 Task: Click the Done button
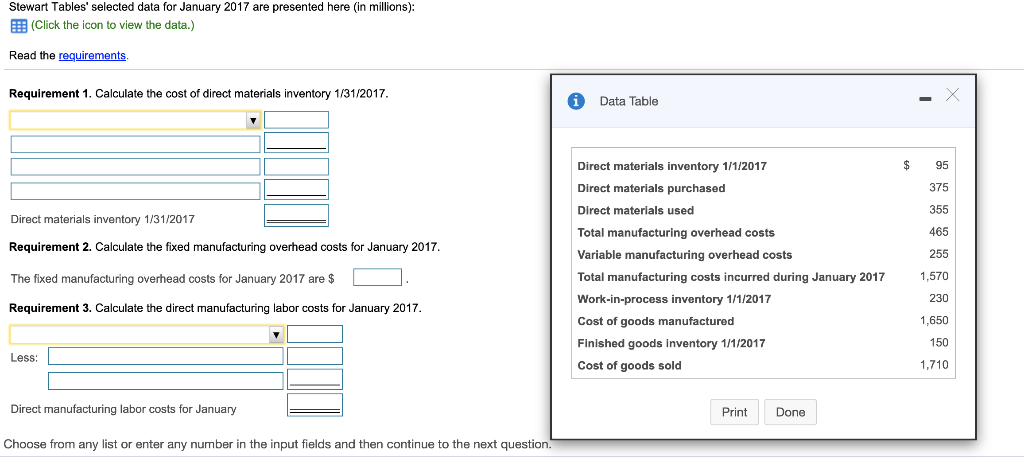tap(790, 412)
